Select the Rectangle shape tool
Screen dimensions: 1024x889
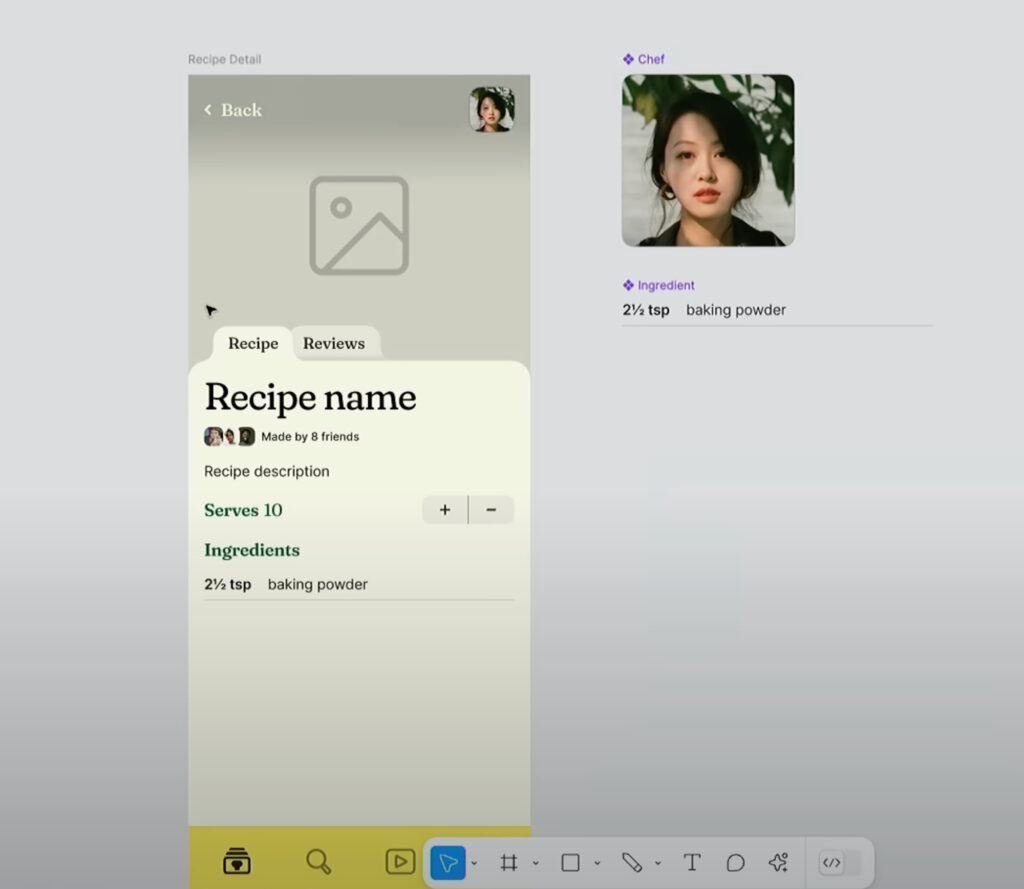[x=571, y=863]
